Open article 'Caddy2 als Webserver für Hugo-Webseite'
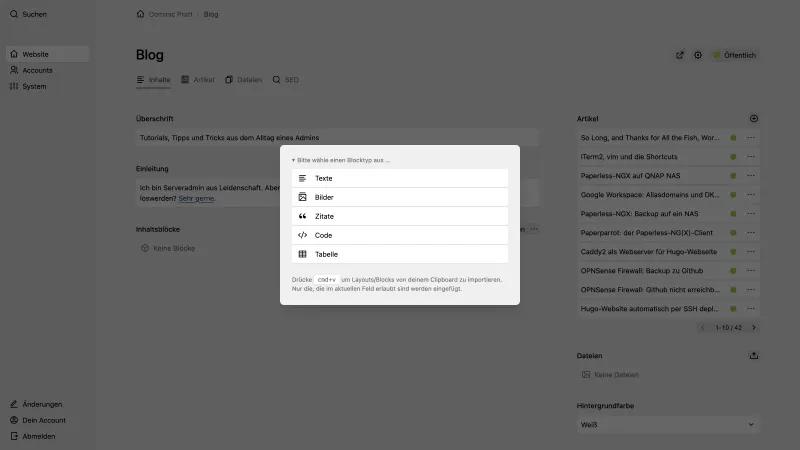The height and width of the screenshot is (450, 800). tap(648, 252)
